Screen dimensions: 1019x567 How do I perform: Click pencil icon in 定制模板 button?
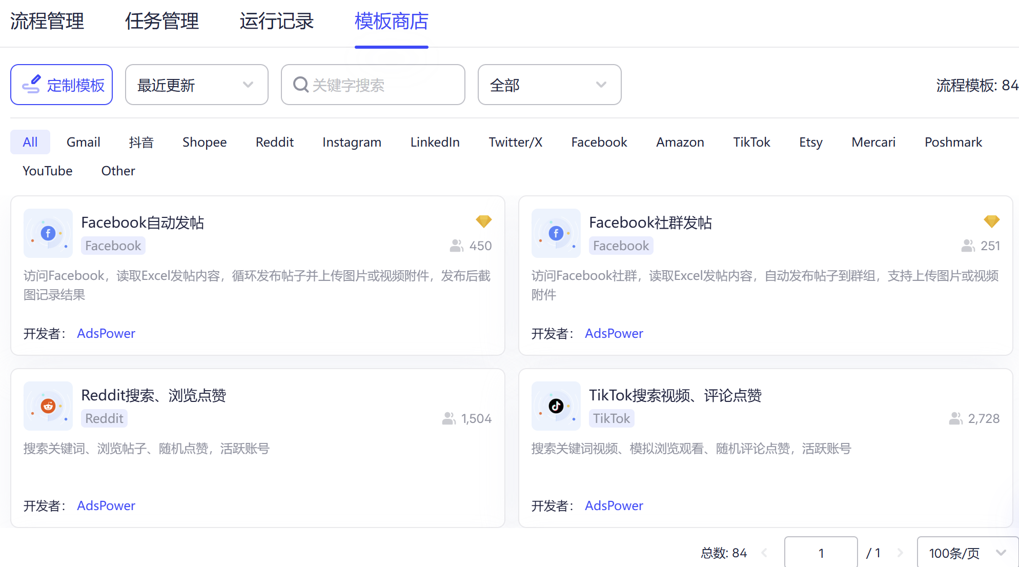(31, 85)
